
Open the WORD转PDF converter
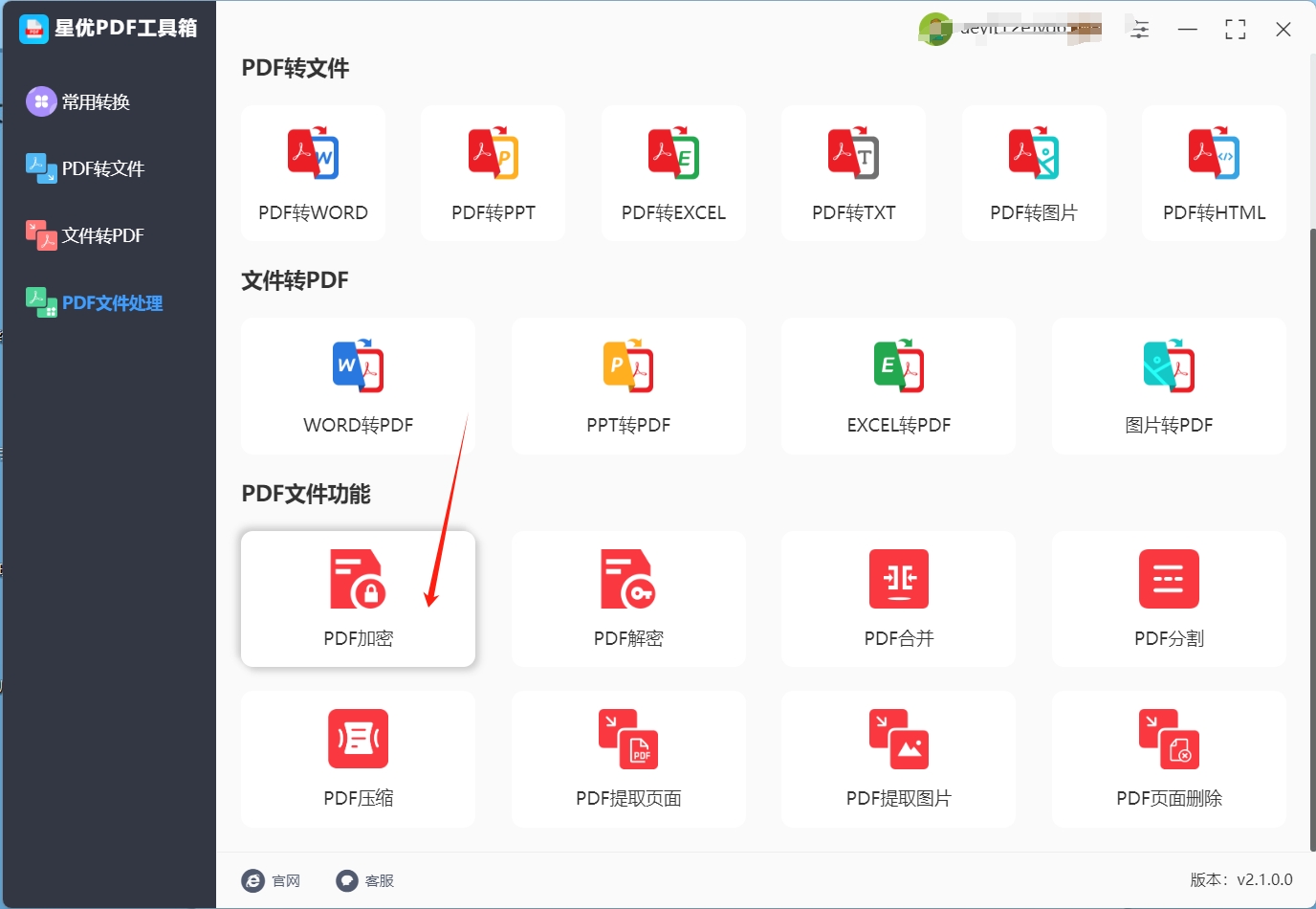(x=358, y=386)
